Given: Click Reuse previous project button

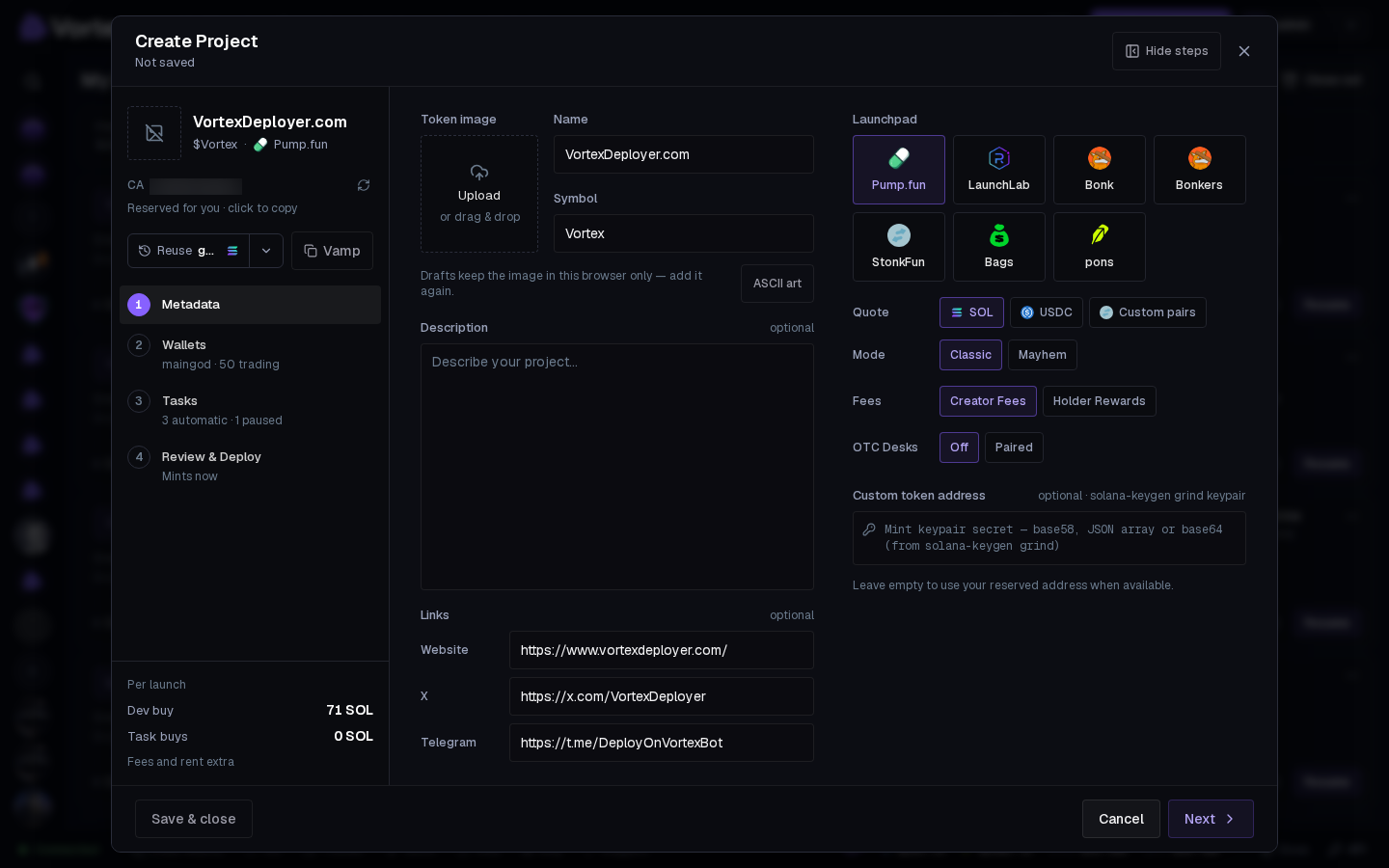Looking at the screenshot, I should 188,251.
